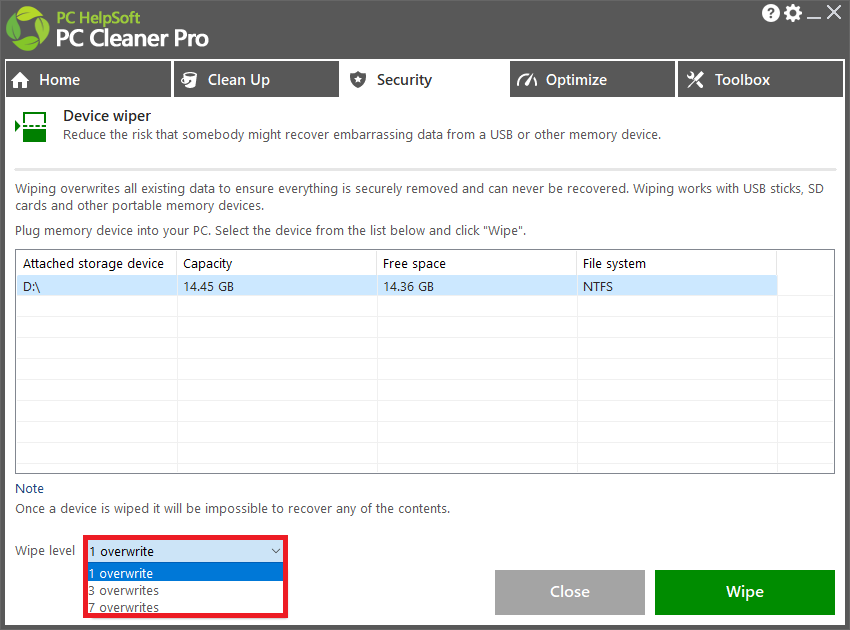Click the Note heading text
Screen dimensions: 850x630
point(29,488)
